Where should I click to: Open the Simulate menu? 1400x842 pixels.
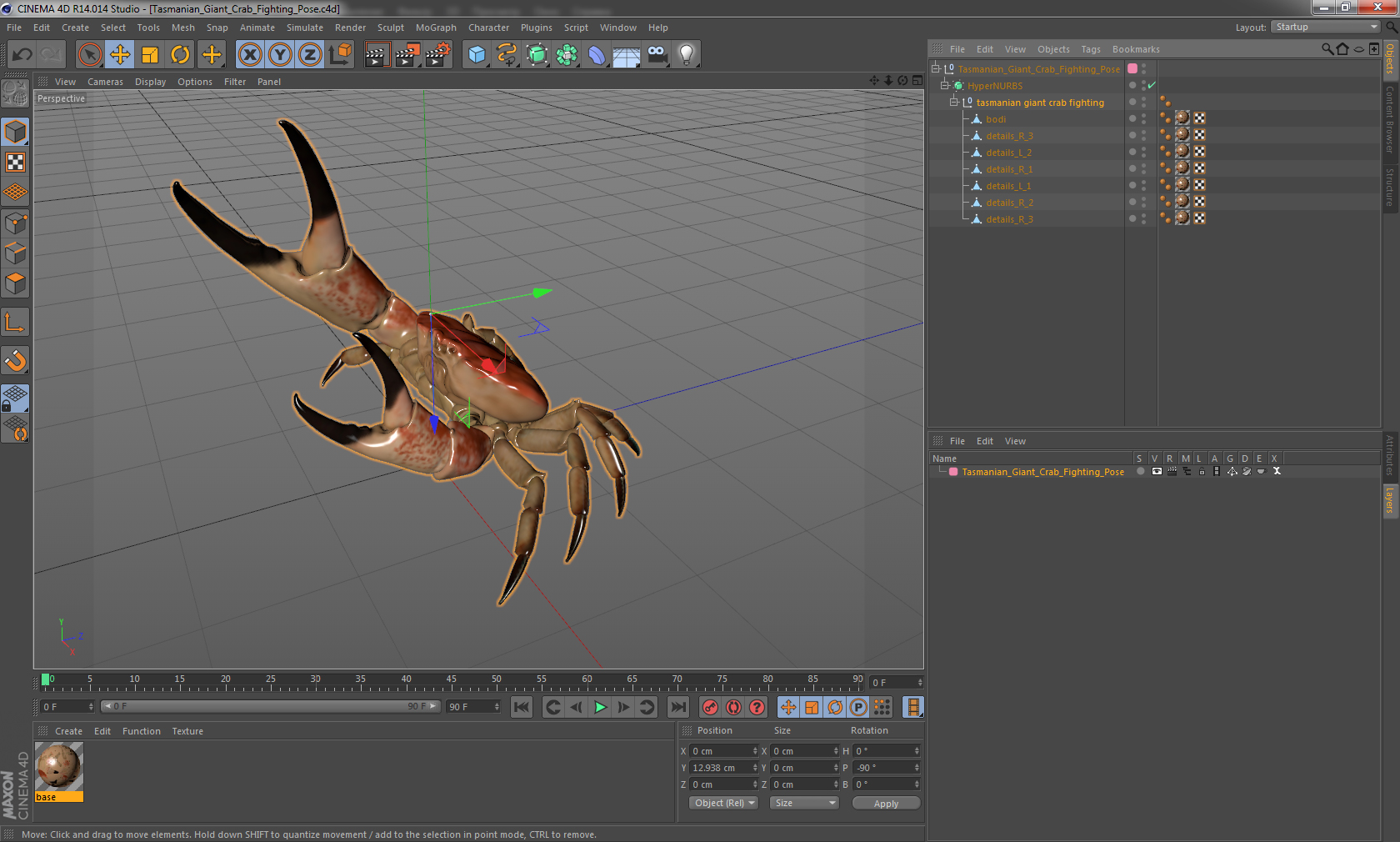[x=305, y=28]
